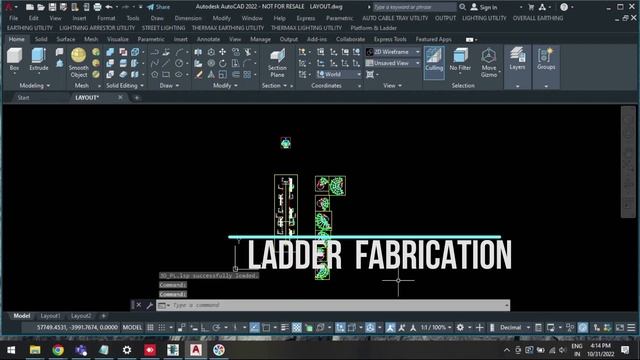Click the Smooth Object mesh tool
Viewport: 640px width, 360px height.
[78, 63]
